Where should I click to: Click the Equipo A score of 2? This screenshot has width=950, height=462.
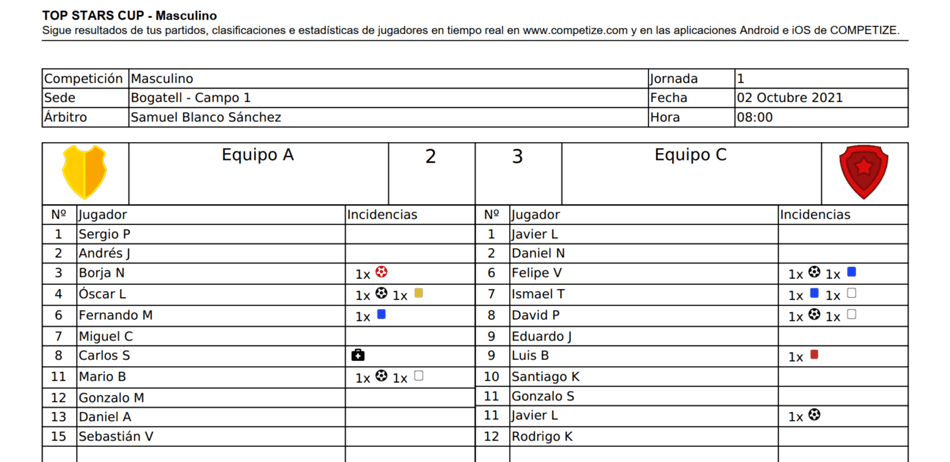[431, 157]
